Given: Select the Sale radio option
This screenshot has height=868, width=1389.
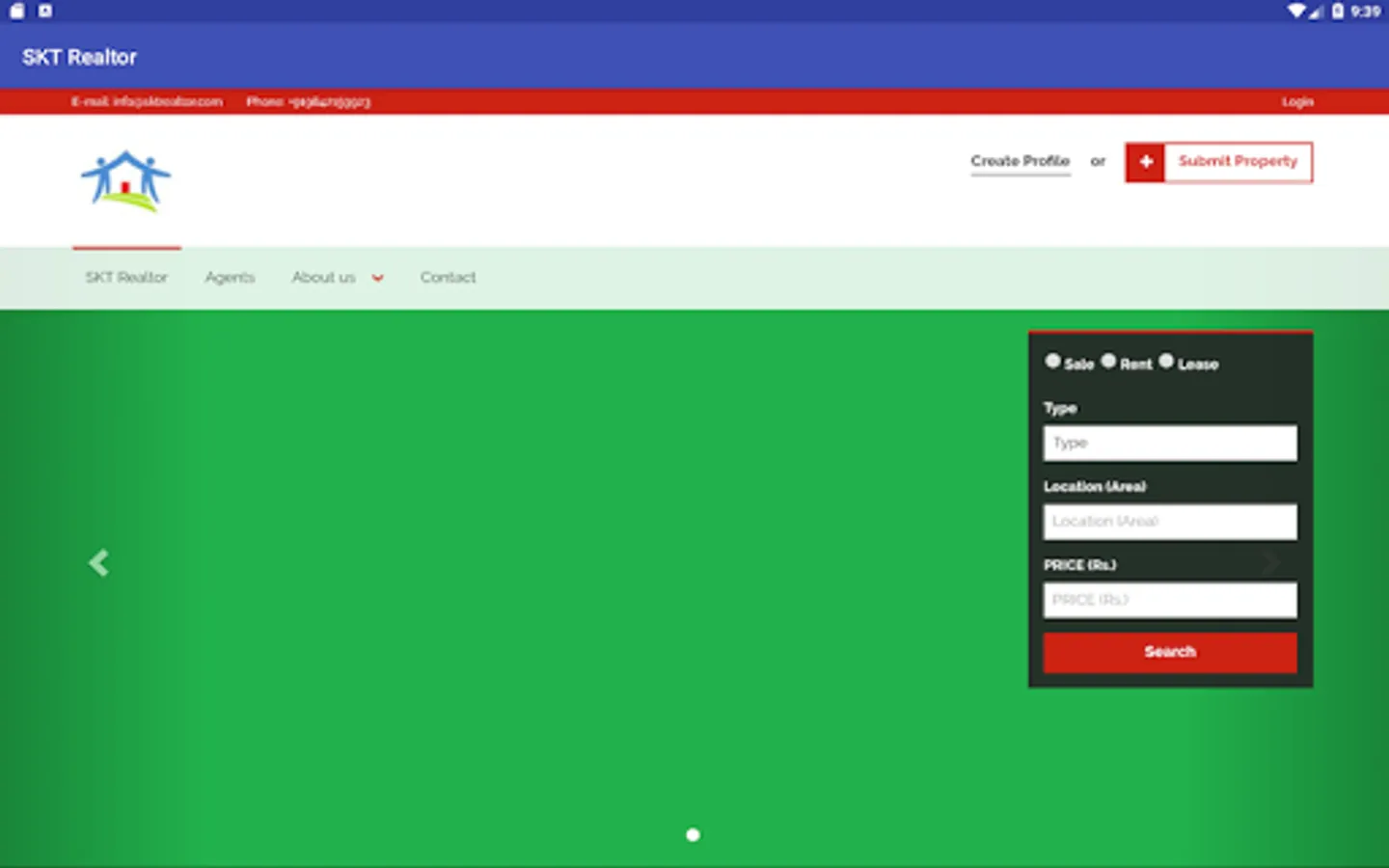Looking at the screenshot, I should 1052,361.
